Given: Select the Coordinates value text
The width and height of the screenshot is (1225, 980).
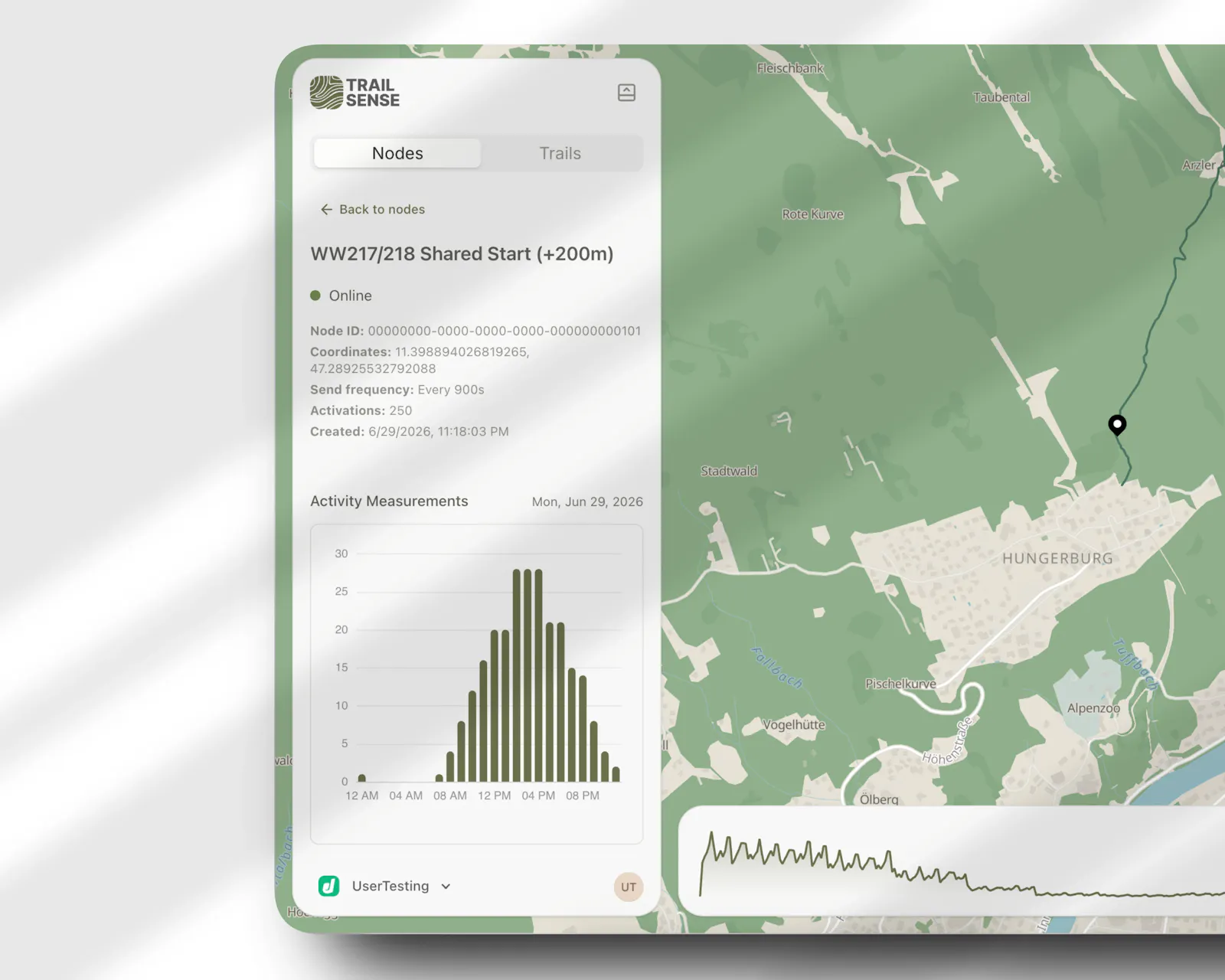Looking at the screenshot, I should (x=420, y=360).
